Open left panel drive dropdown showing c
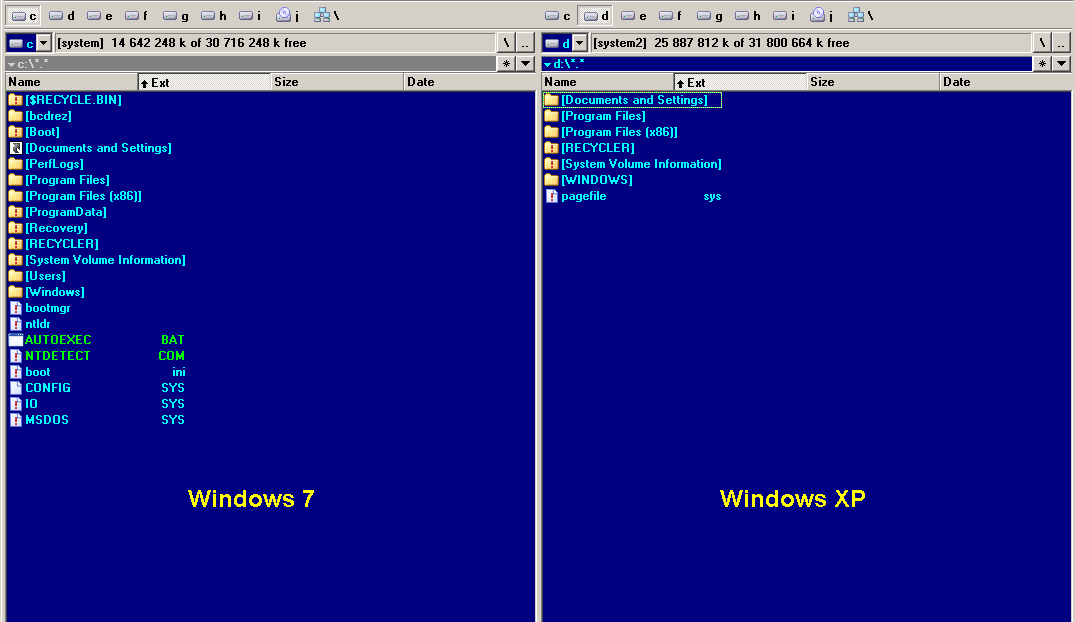1075x622 pixels. (29, 43)
